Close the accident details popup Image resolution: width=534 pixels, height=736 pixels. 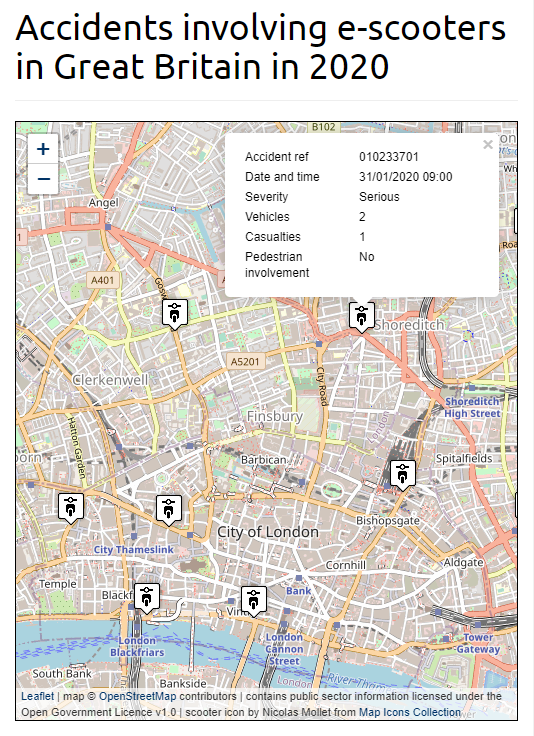pos(488,145)
